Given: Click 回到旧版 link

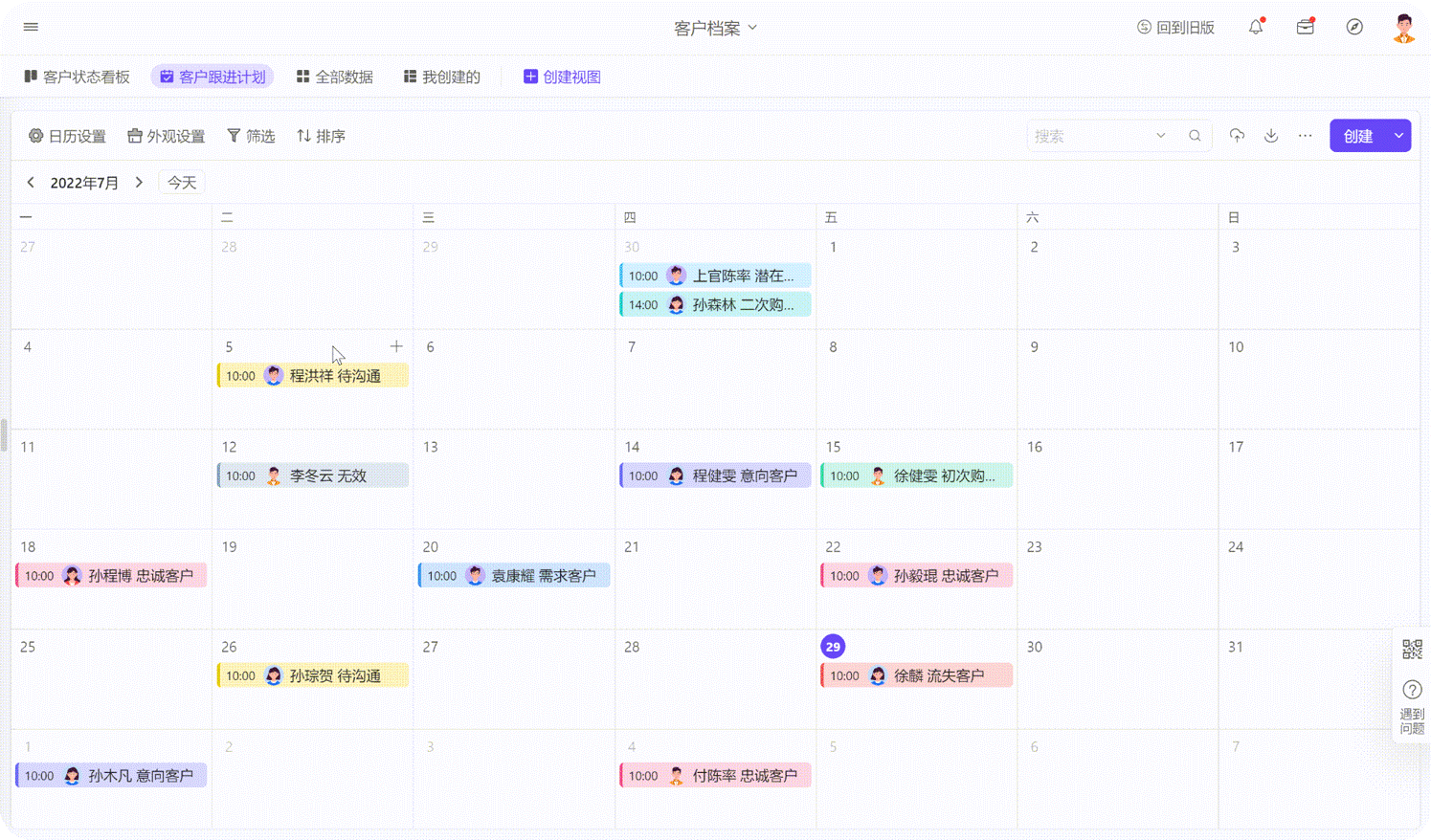Looking at the screenshot, I should pyautogui.click(x=1175, y=28).
